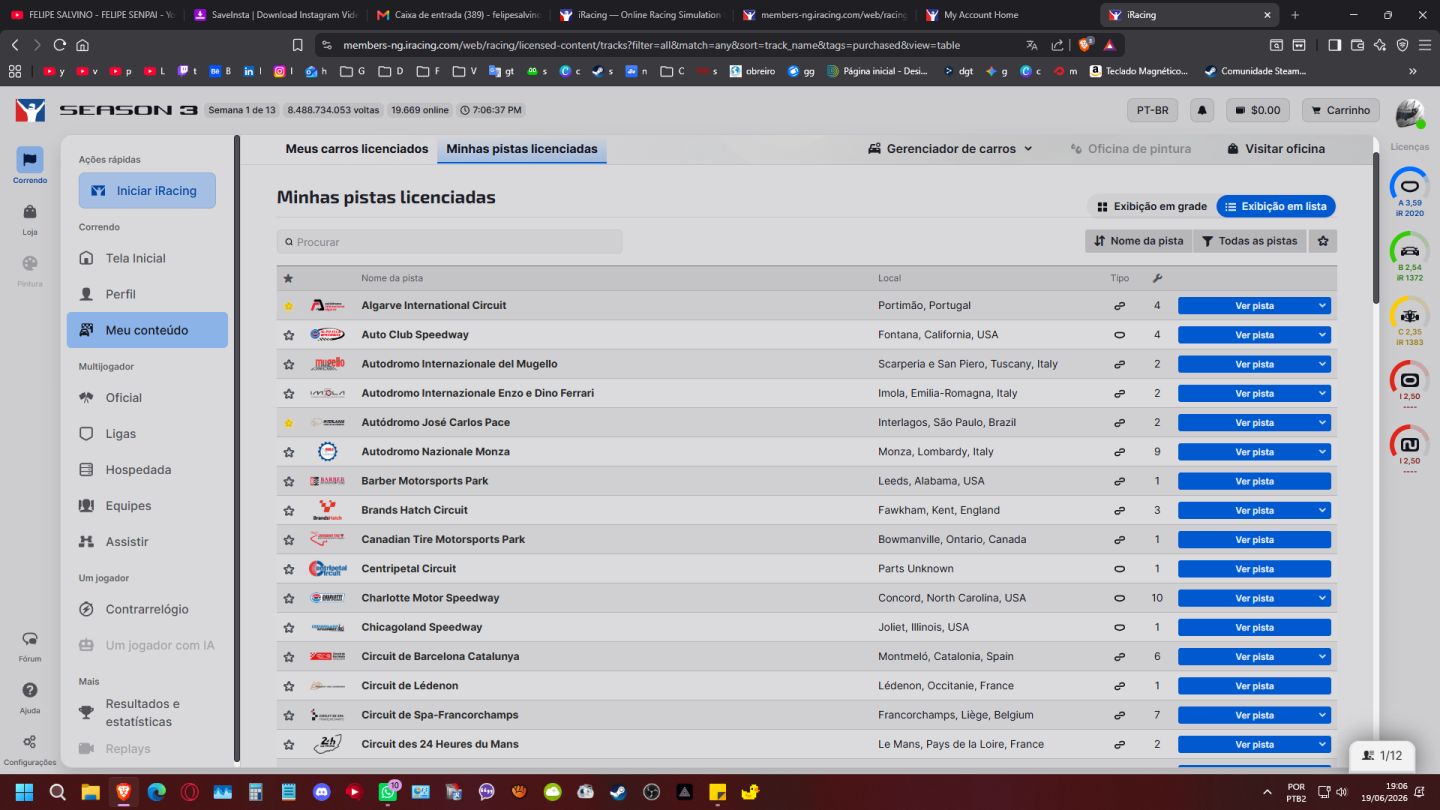1440x810 pixels.
Task: Open Contrarrelógio in the sidebar
Action: tap(147, 609)
